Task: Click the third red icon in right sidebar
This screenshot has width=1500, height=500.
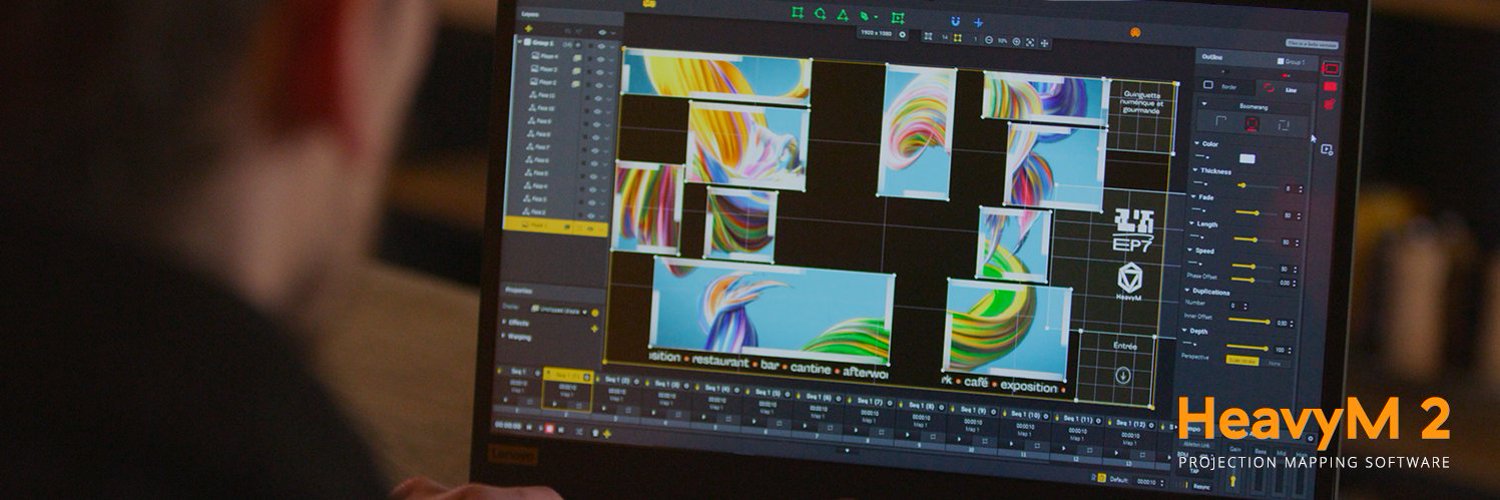Action: pos(1329,104)
